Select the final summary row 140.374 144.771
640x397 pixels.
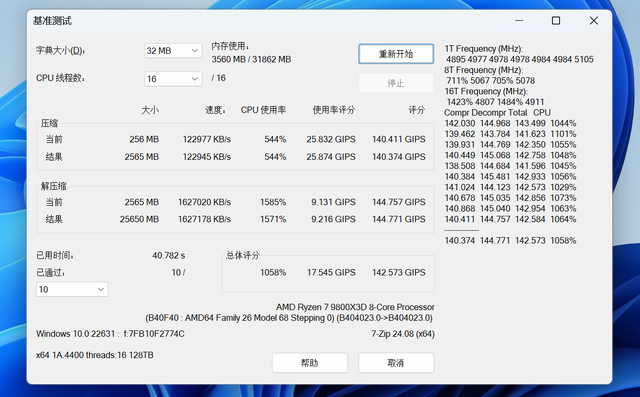pyautogui.click(x=510, y=240)
